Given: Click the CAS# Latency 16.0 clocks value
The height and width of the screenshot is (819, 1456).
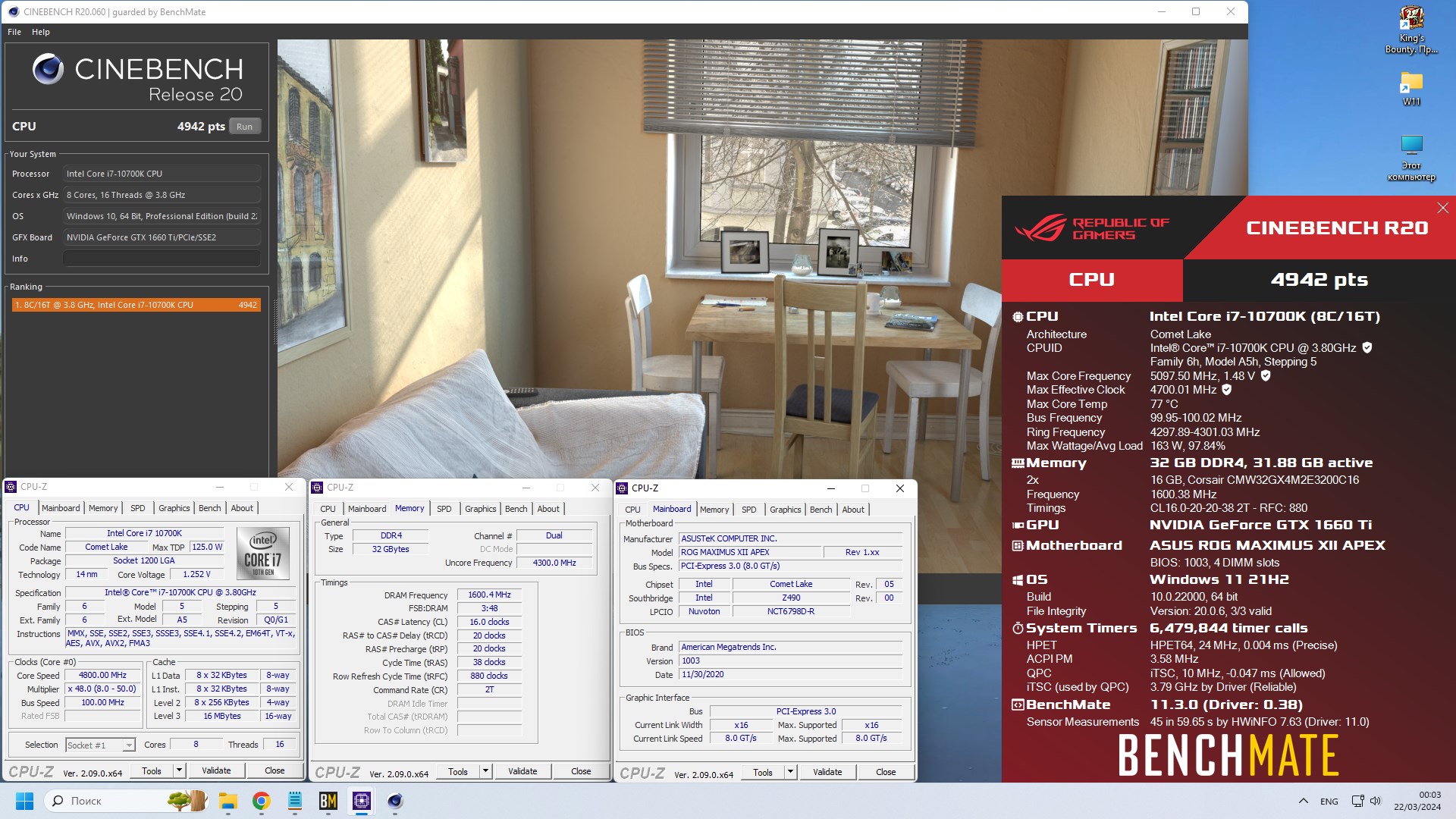Looking at the screenshot, I should (489, 622).
